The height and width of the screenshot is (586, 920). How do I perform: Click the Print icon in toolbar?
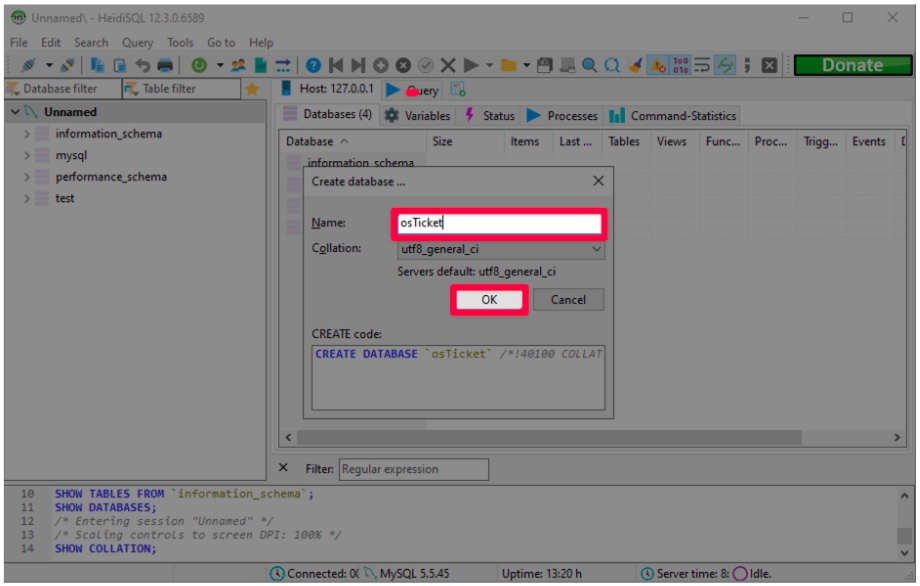(165, 65)
